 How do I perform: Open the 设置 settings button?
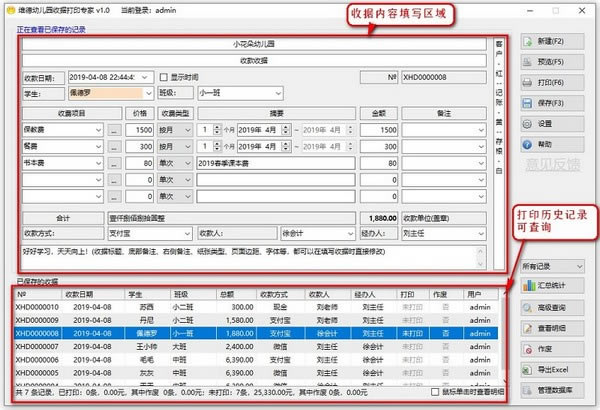point(552,123)
